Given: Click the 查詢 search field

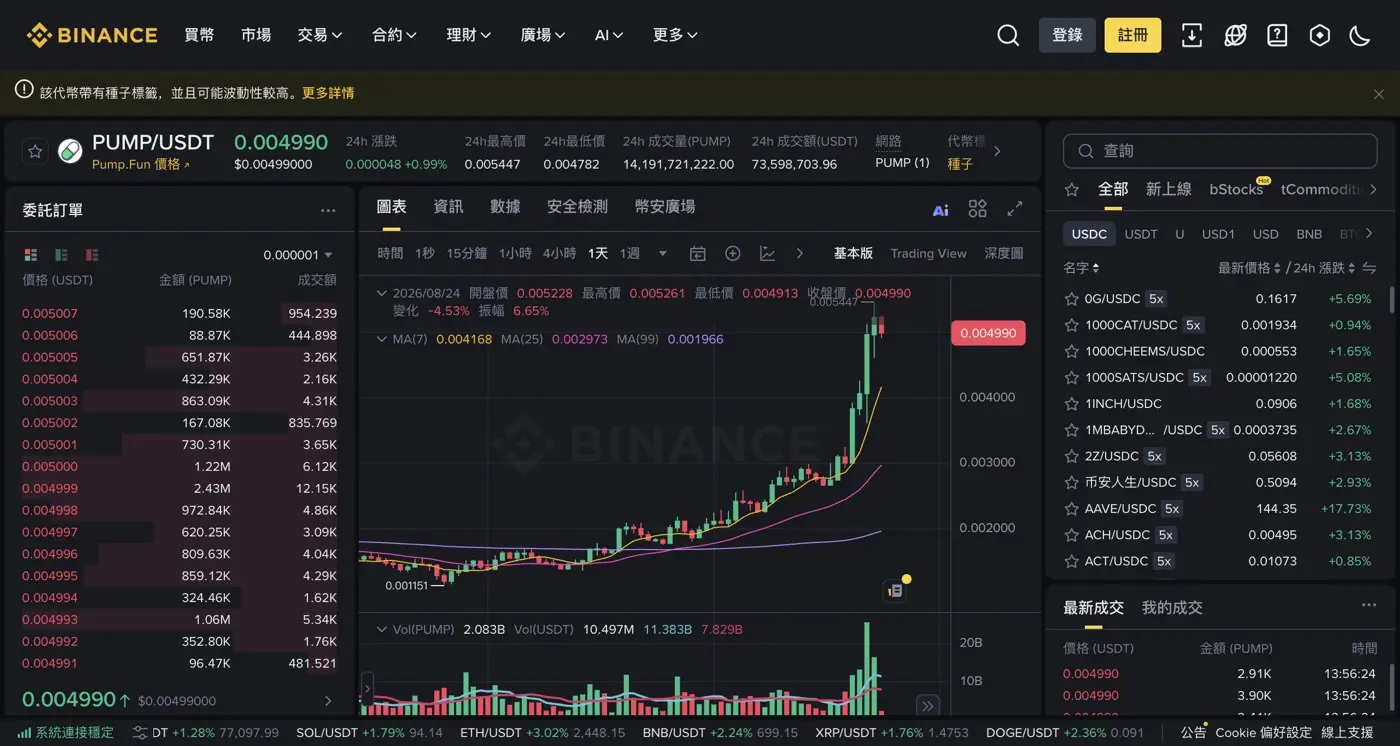Looking at the screenshot, I should point(1220,151).
